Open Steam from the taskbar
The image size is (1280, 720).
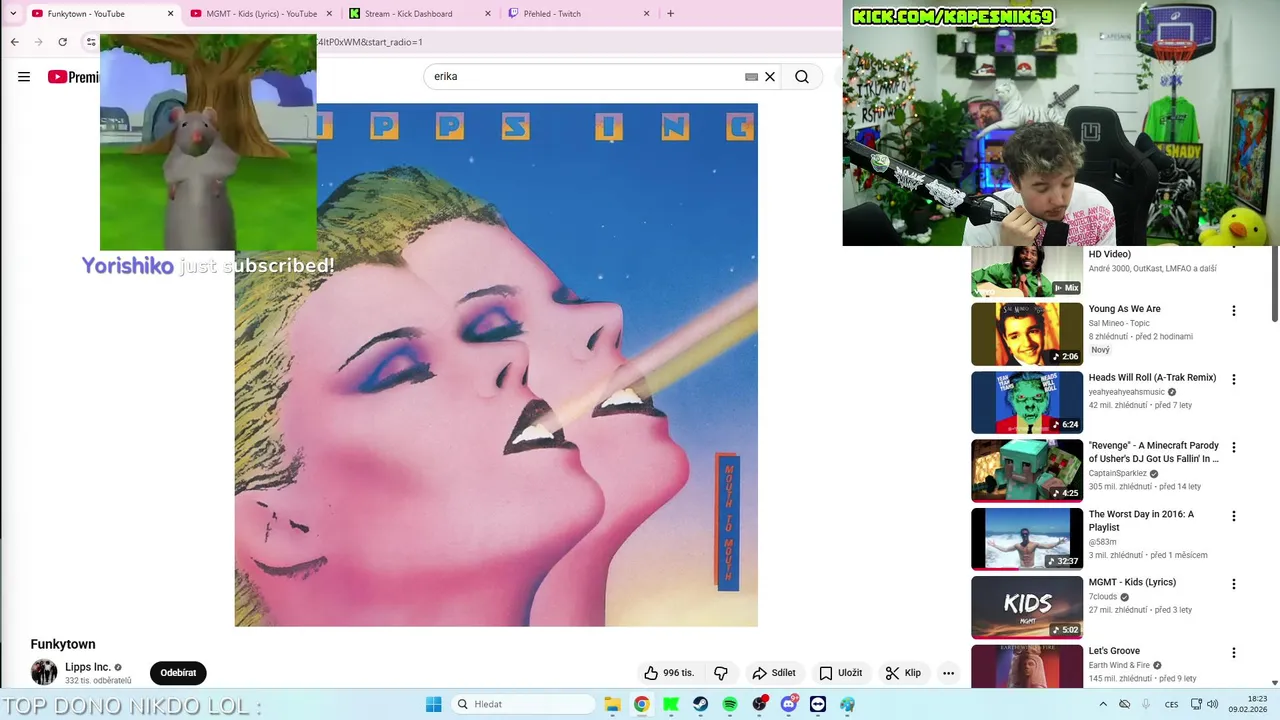(x=700, y=704)
